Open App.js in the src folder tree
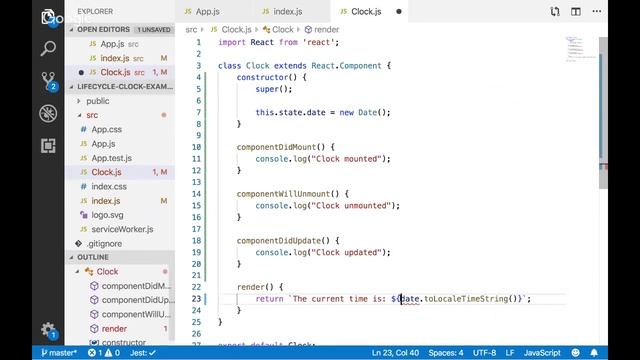This screenshot has width=640, height=360. [103, 144]
